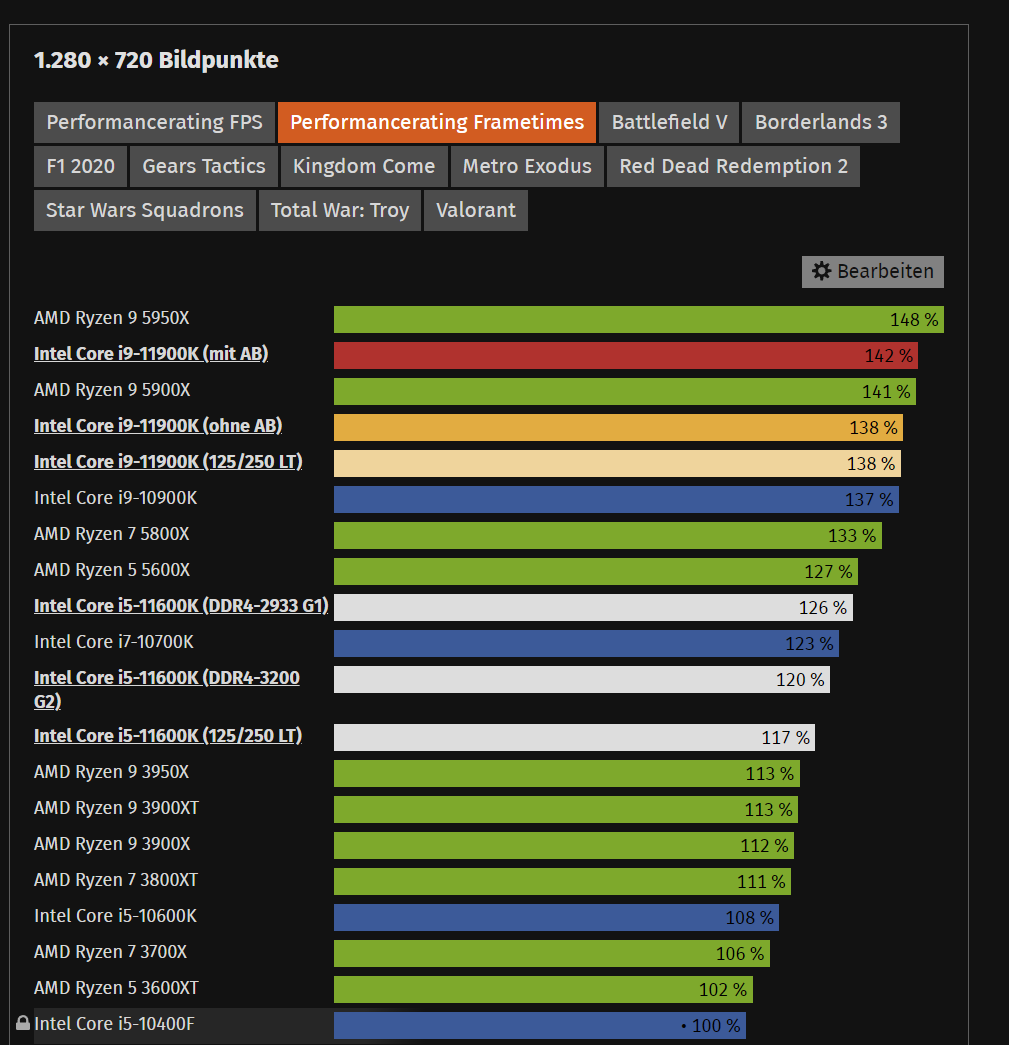The height and width of the screenshot is (1045, 1009).
Task: Click the beige 138 % i9-11900K 125/250 LT bar
Action: [617, 463]
